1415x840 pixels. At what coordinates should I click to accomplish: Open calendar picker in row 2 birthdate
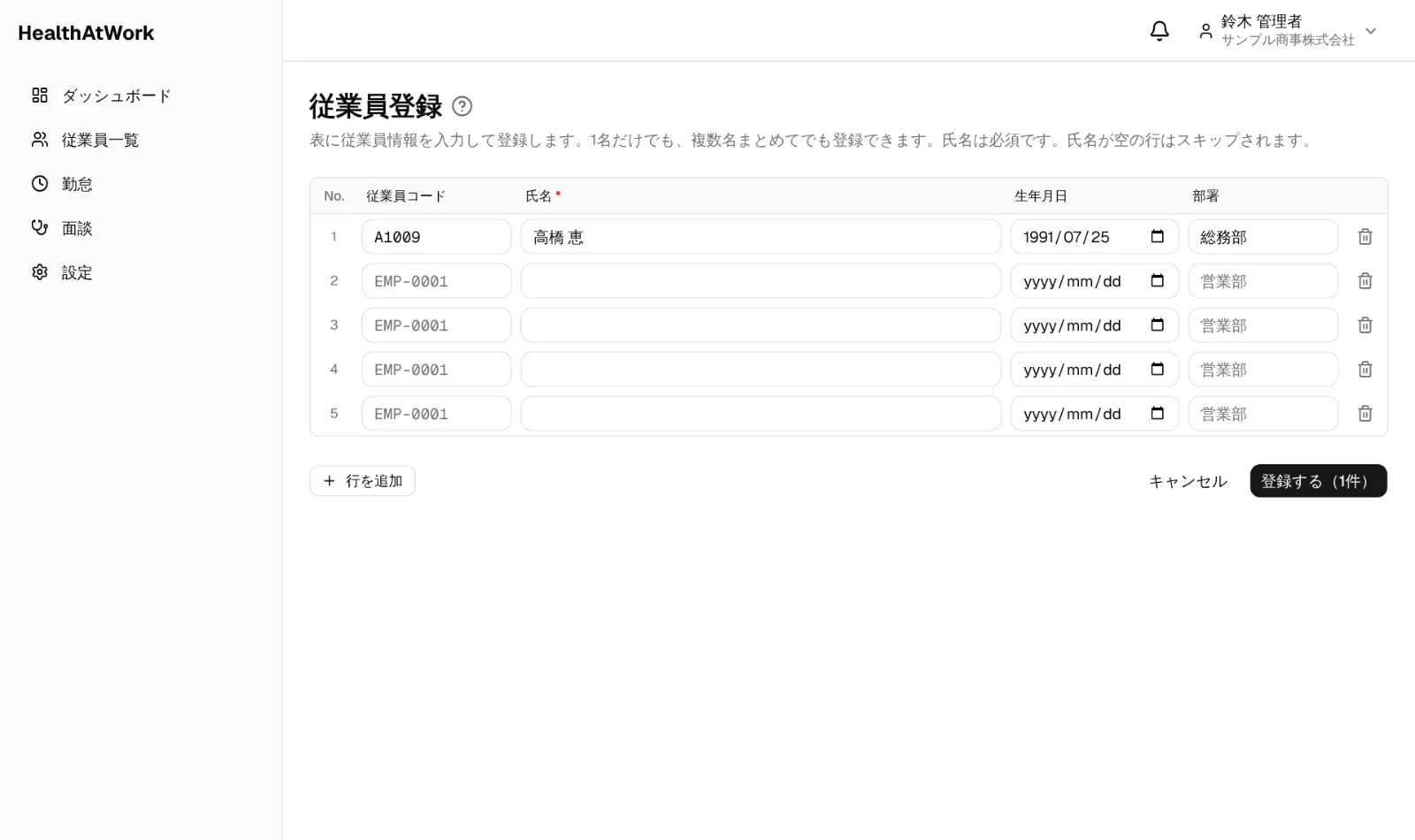(x=1157, y=280)
